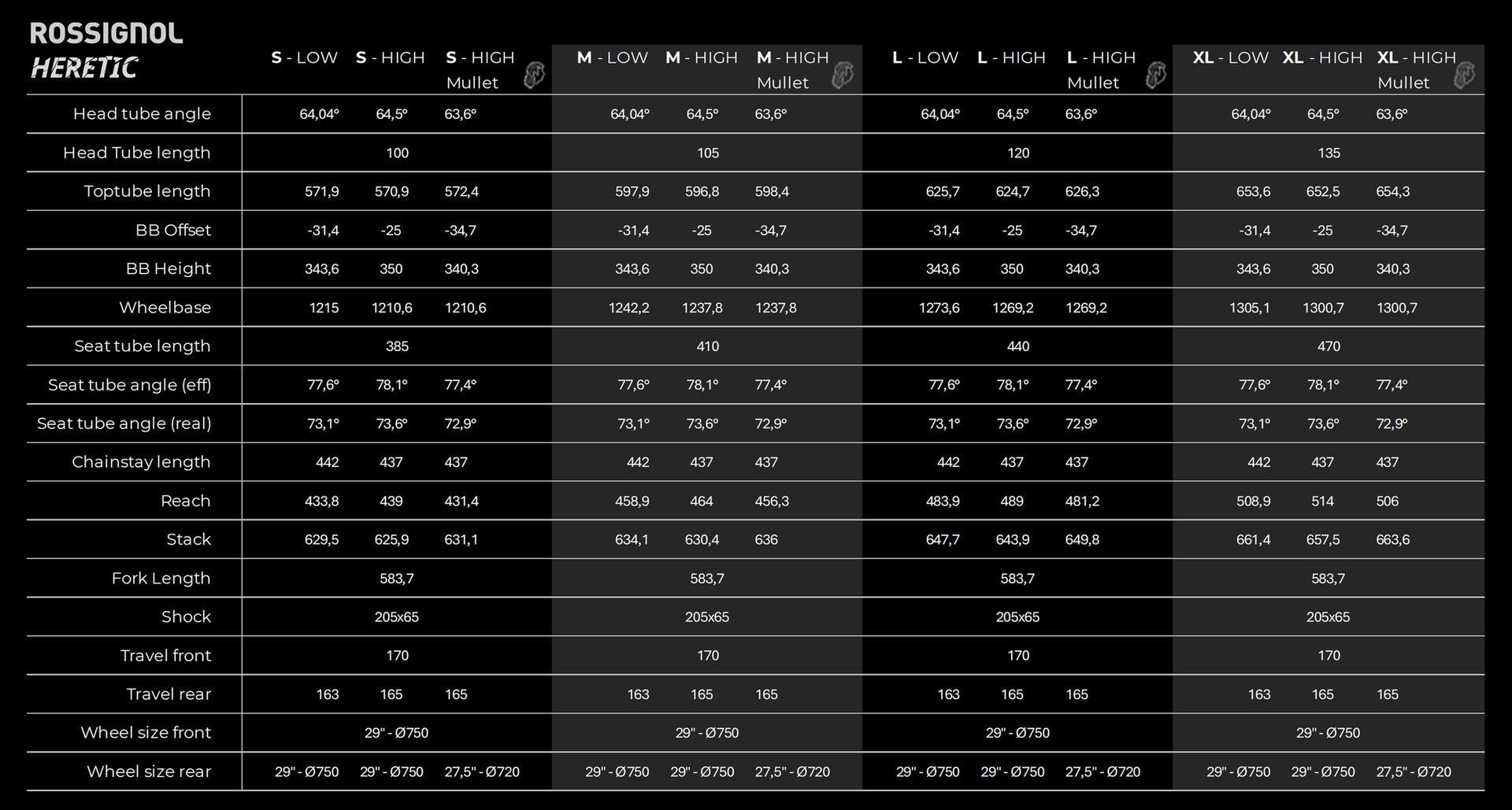Click the Seat tube angle (eff) label
Screen dimensions: 1512x810
(x=130, y=385)
